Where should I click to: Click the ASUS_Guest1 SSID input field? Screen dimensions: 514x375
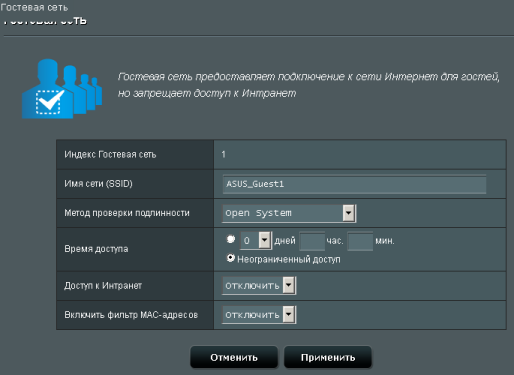coord(354,184)
